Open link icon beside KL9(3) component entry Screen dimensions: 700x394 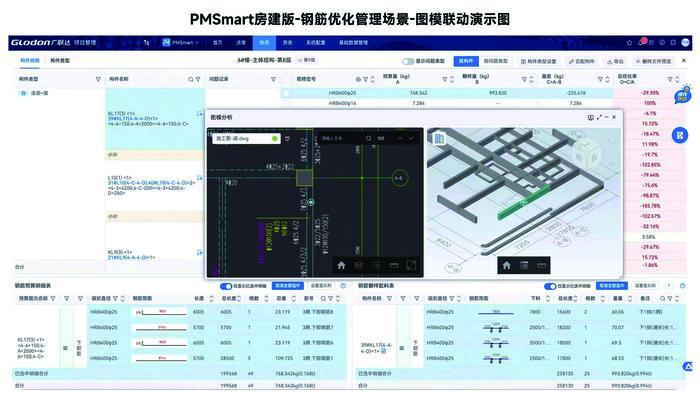click(200, 253)
